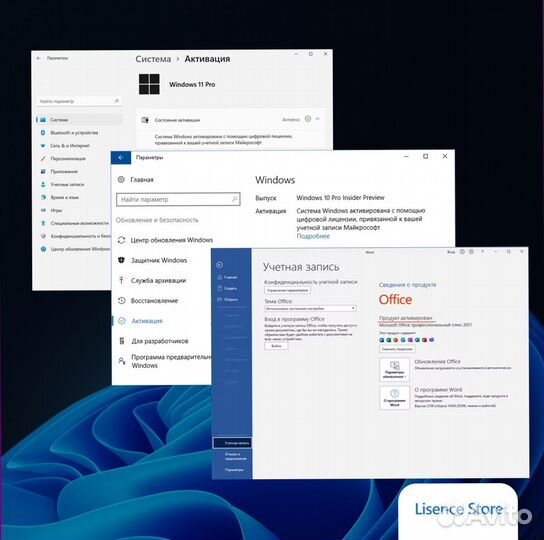
Task: Click Система breadcrumb in Windows 11 header
Action: (153, 59)
